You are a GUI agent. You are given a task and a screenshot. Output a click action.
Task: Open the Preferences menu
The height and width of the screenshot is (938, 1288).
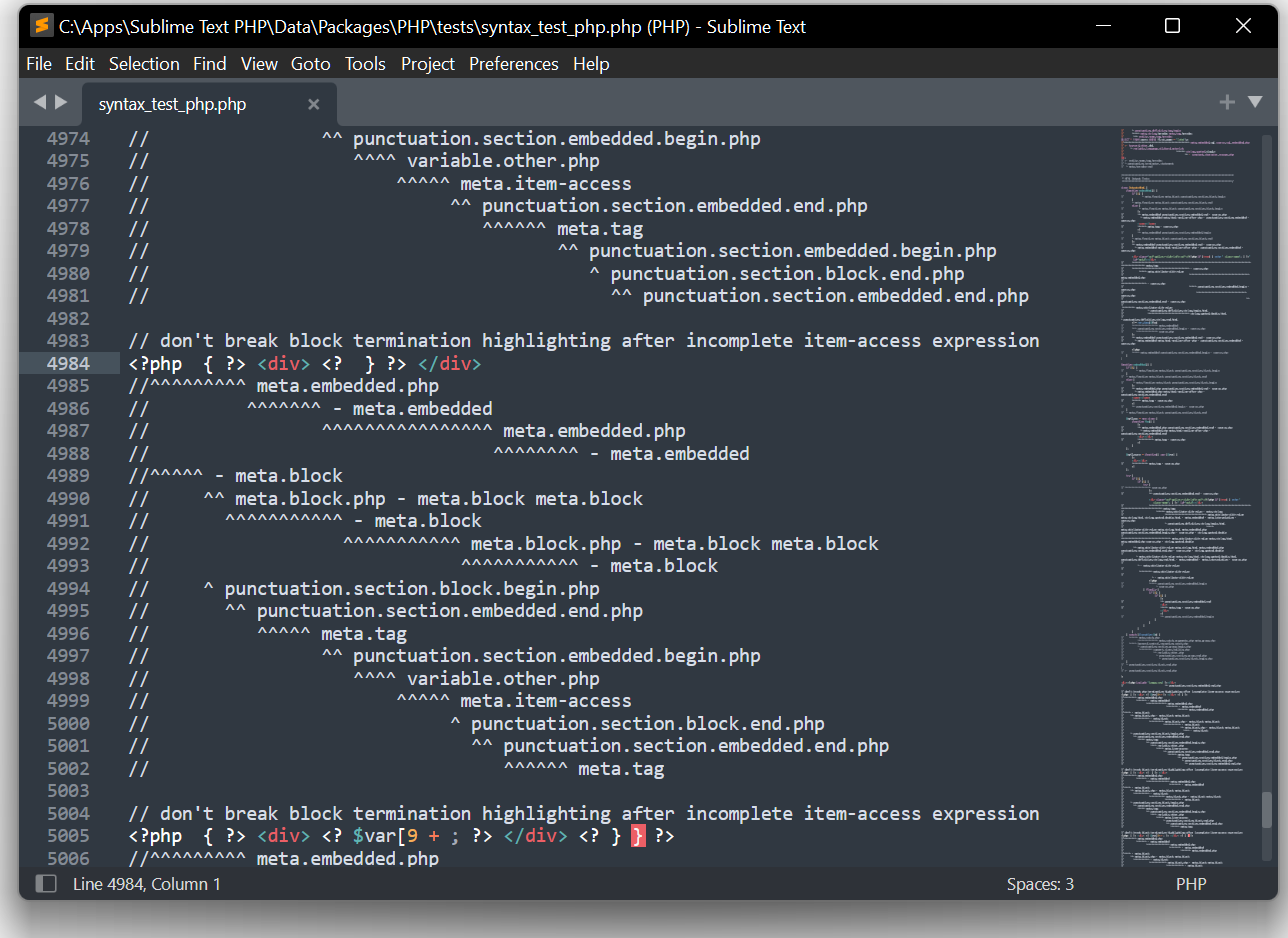point(513,63)
